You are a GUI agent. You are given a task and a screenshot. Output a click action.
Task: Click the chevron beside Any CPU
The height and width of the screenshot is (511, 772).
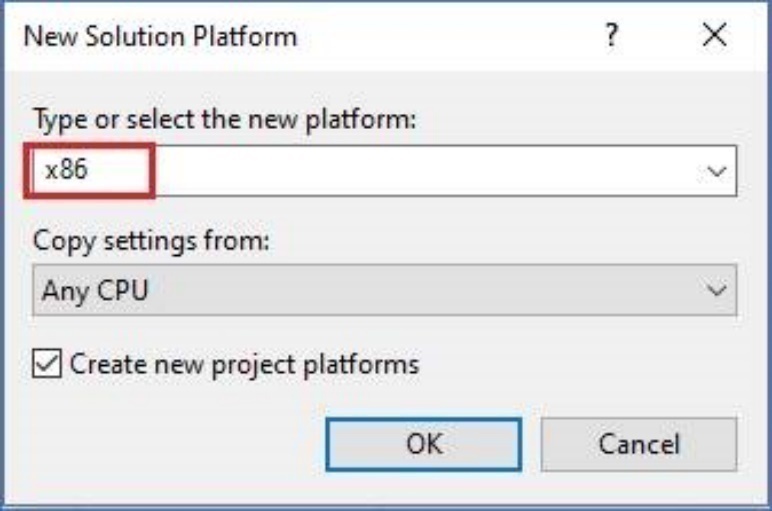(x=716, y=291)
